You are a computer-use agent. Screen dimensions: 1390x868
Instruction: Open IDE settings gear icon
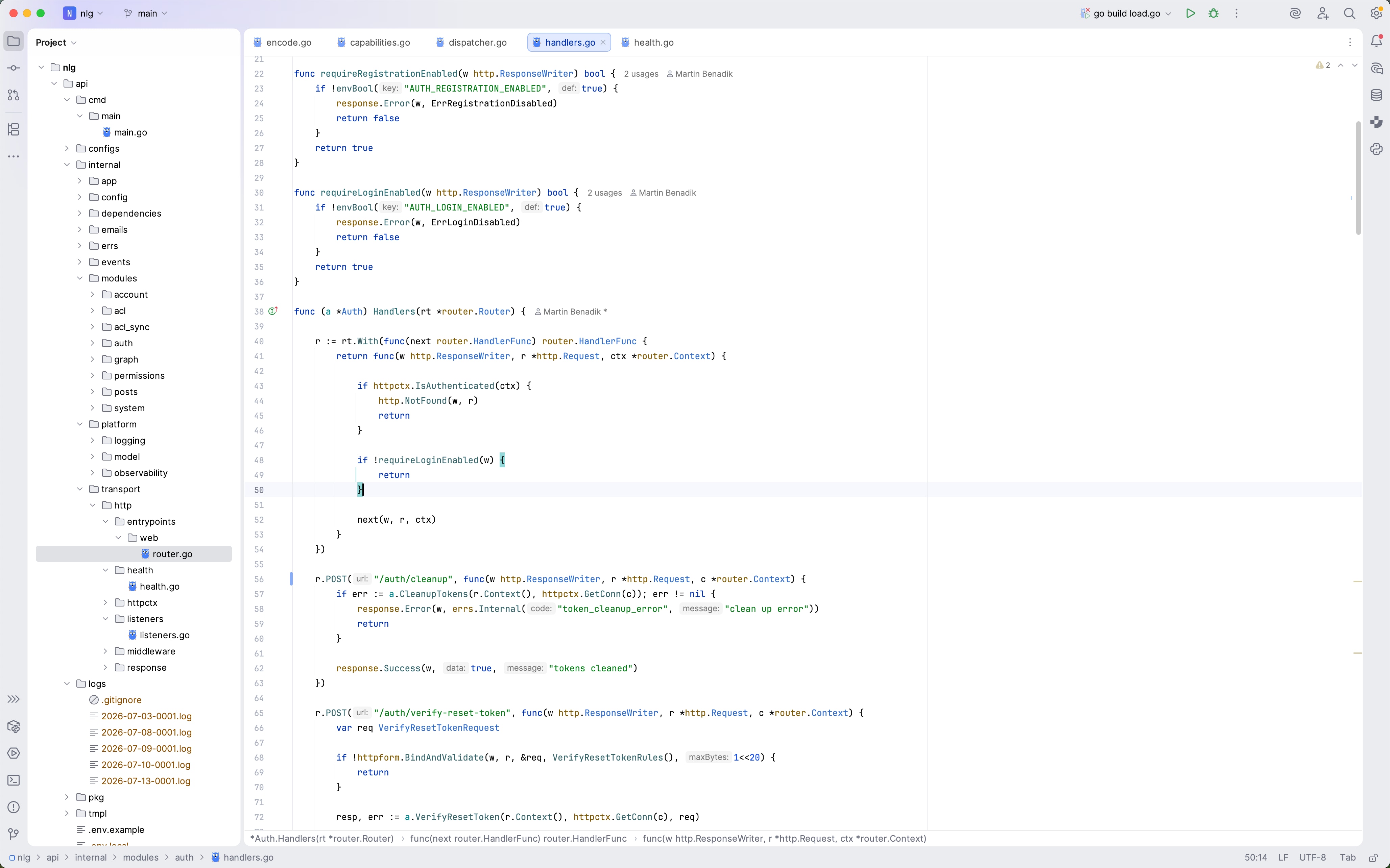1377,13
